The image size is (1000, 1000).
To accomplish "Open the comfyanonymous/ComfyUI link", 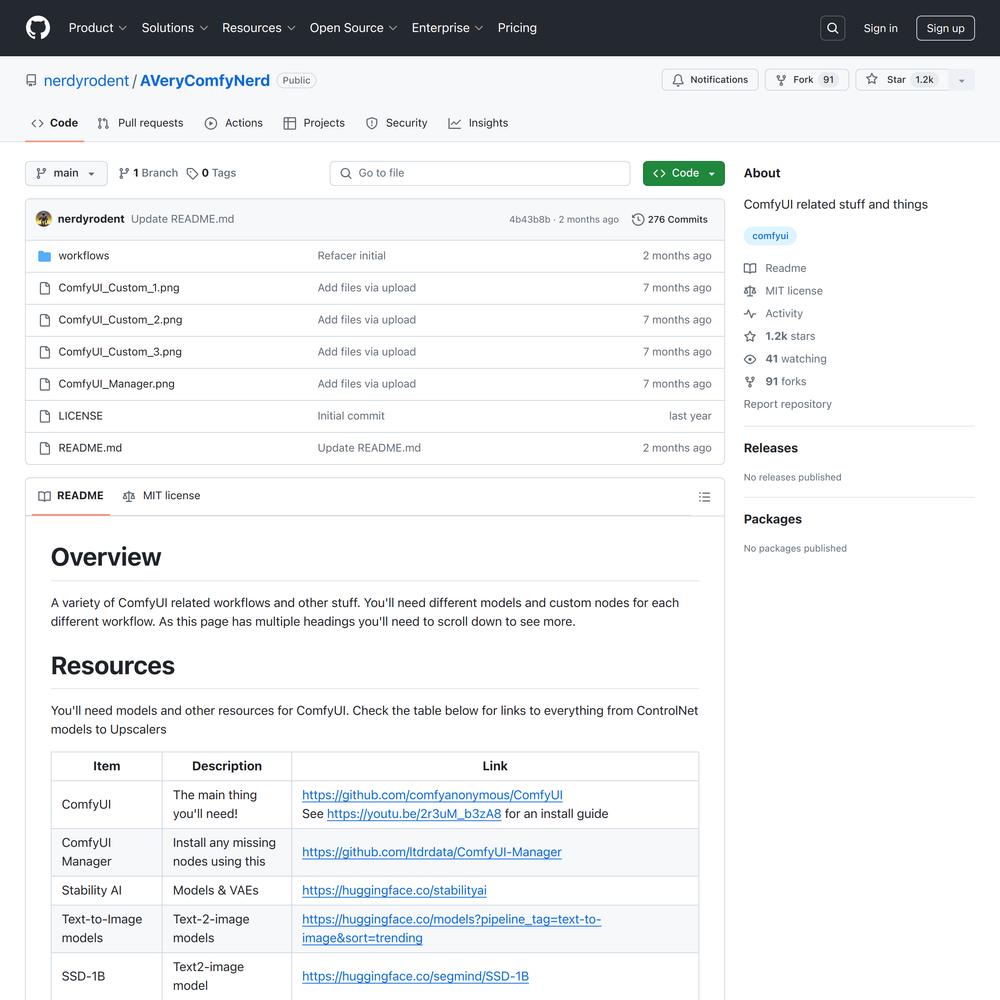I will (432, 795).
